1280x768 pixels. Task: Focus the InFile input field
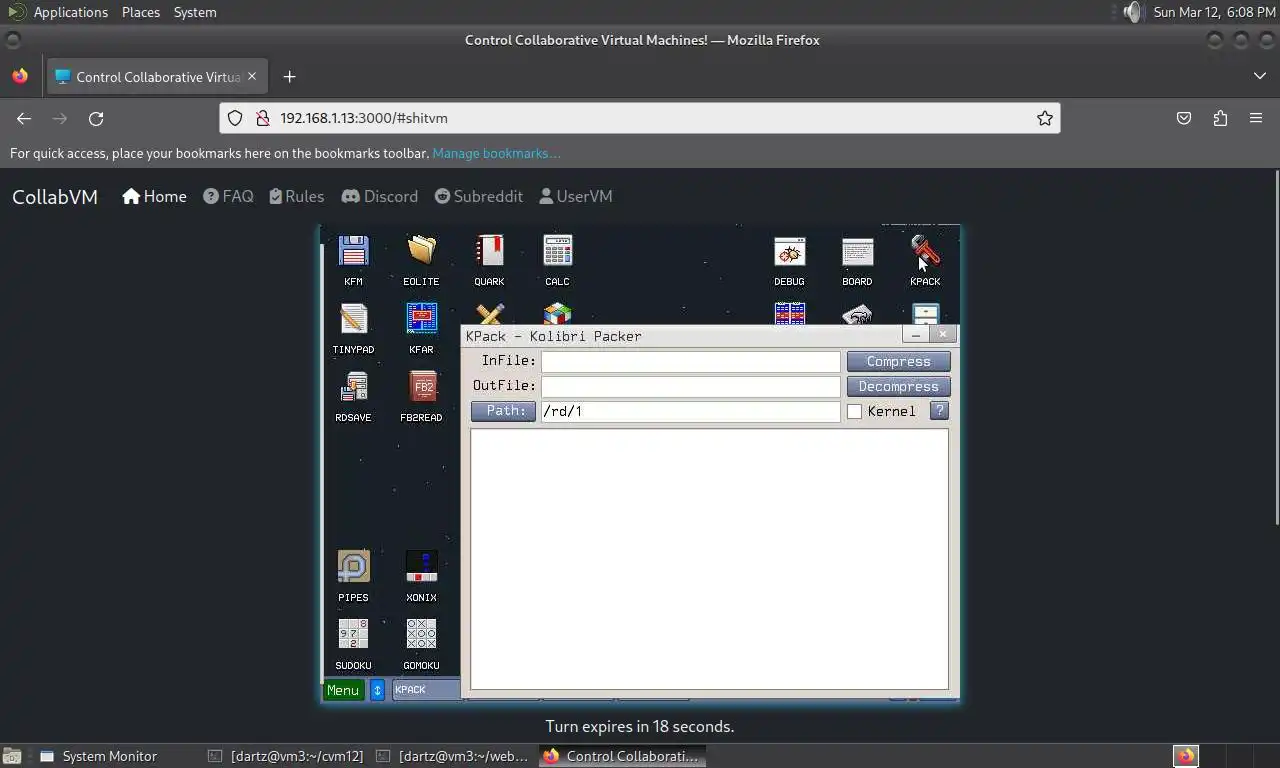(x=690, y=361)
